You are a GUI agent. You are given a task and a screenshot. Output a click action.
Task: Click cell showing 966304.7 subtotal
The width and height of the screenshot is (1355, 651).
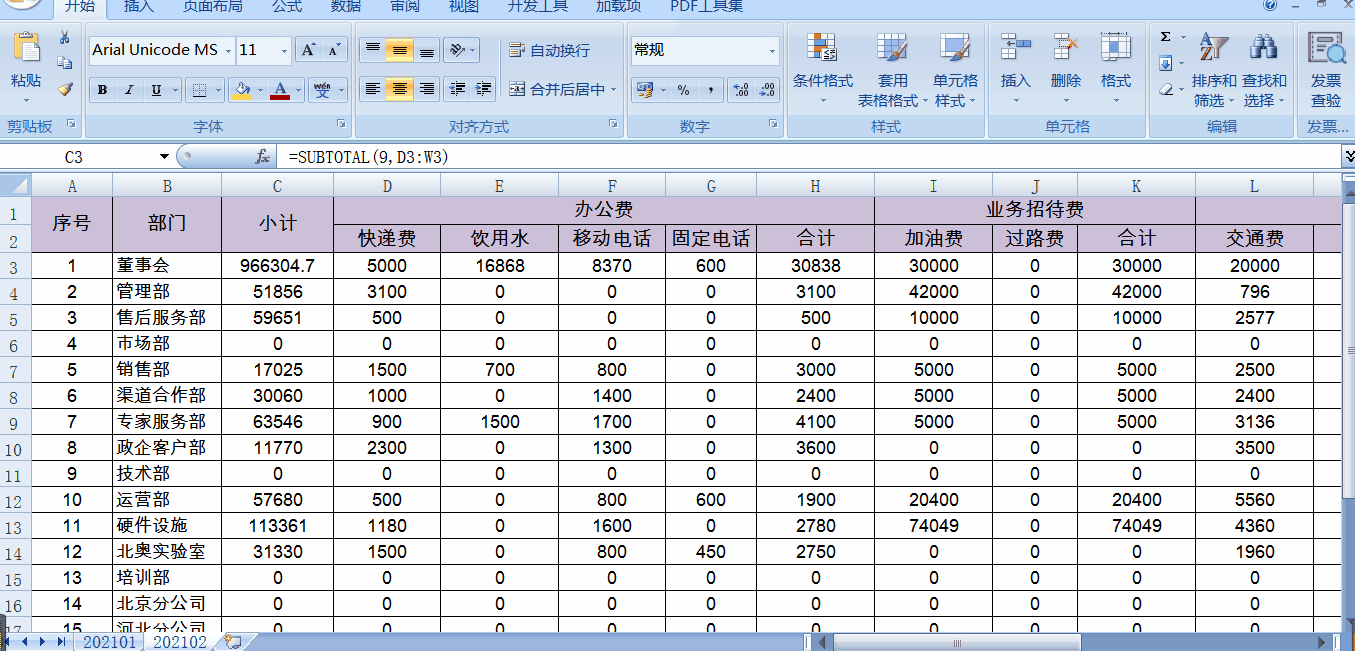pos(277,266)
